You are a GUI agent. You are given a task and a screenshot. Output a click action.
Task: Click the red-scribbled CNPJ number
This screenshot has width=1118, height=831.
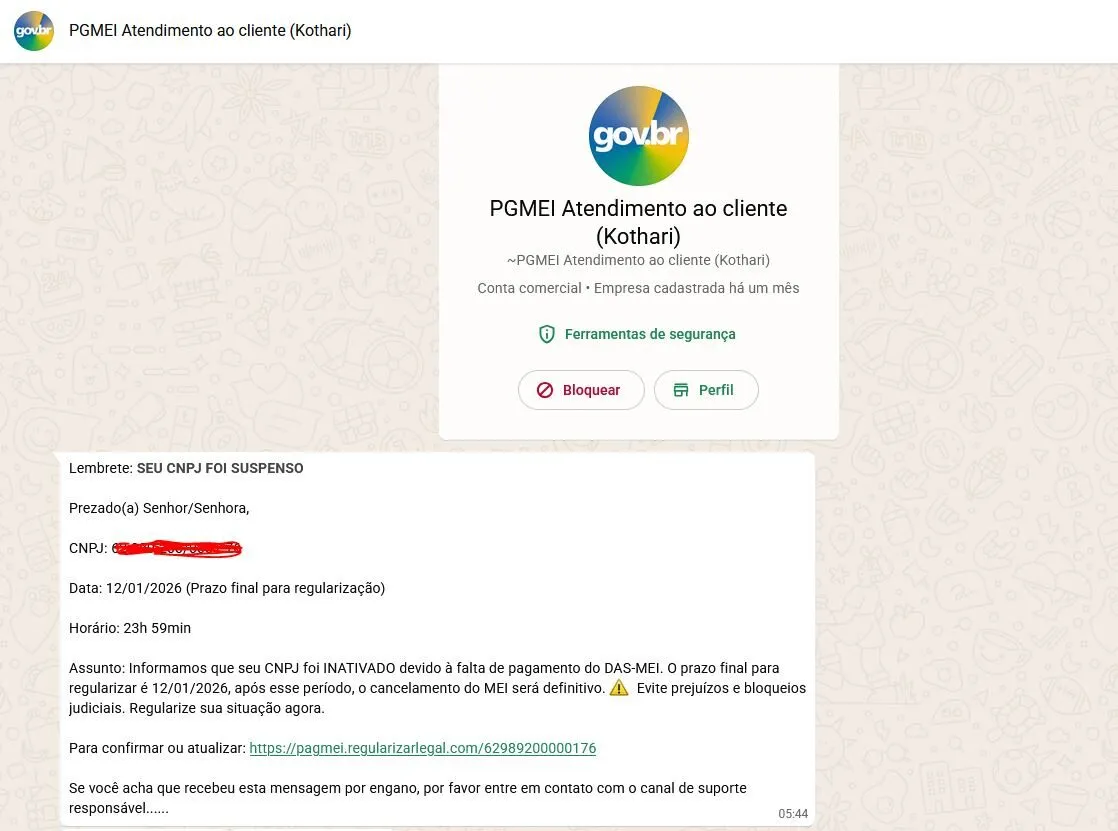(x=177, y=548)
